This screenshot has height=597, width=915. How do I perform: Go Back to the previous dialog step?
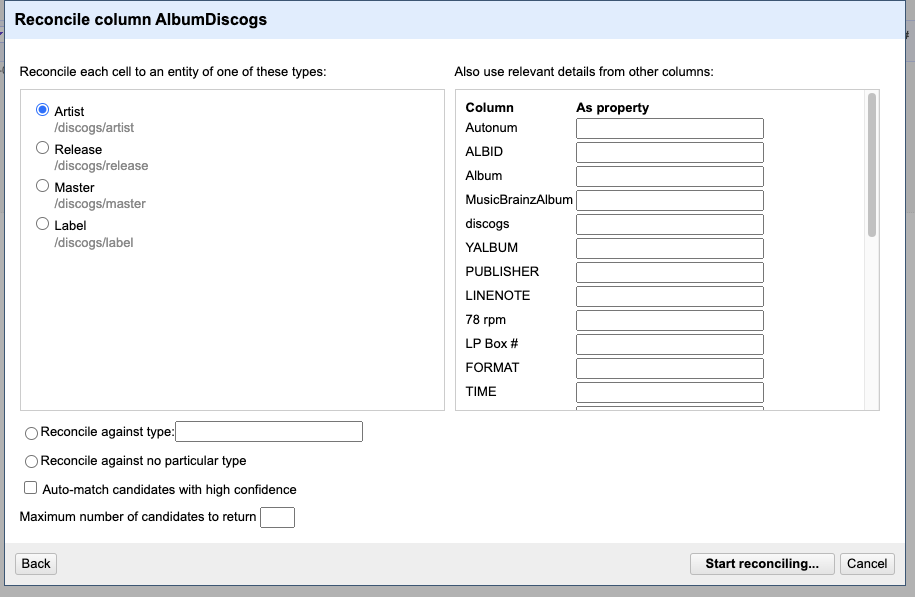[36, 564]
